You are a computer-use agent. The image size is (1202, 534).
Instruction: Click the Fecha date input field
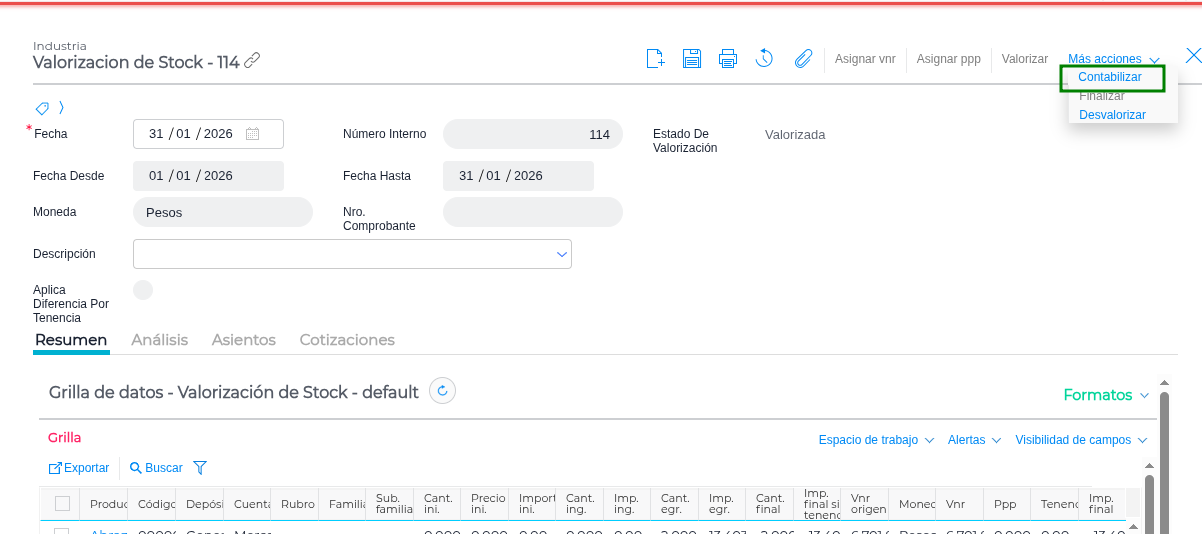[x=195, y=134]
